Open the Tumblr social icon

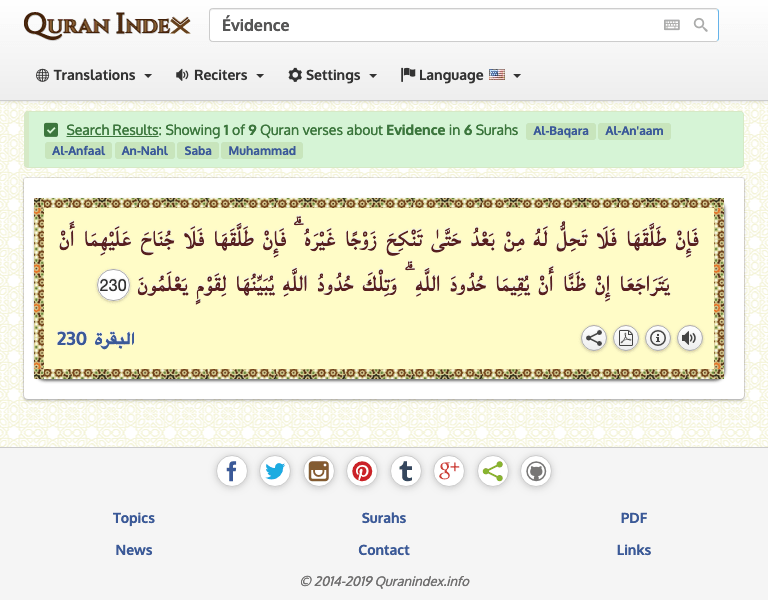pyautogui.click(x=406, y=471)
